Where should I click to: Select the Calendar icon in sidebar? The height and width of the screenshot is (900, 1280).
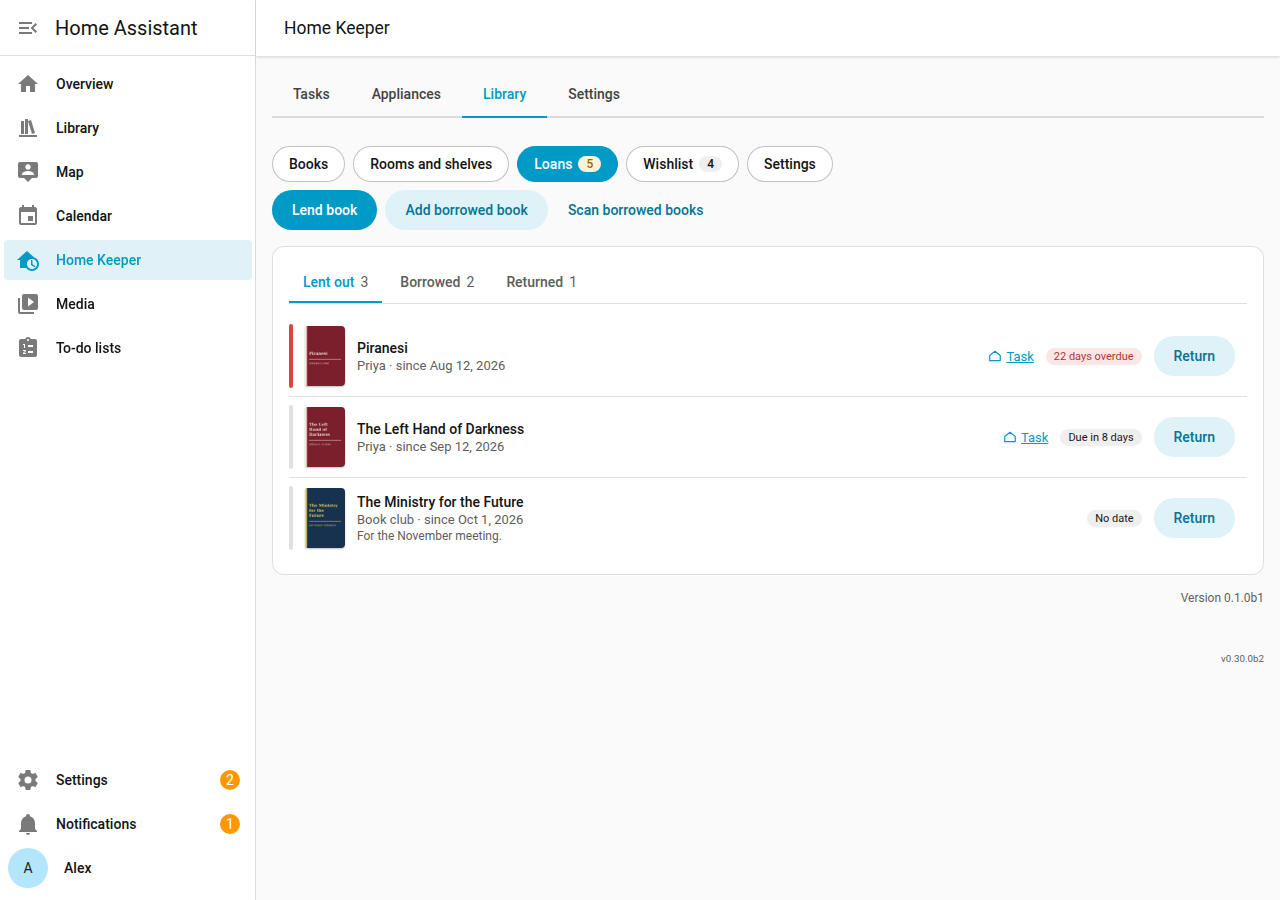[x=28, y=216]
